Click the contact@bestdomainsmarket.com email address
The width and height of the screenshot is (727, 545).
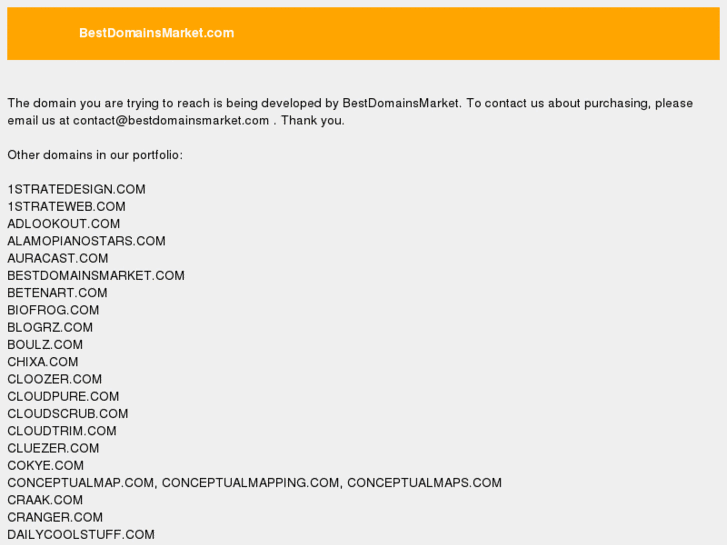(x=171, y=121)
